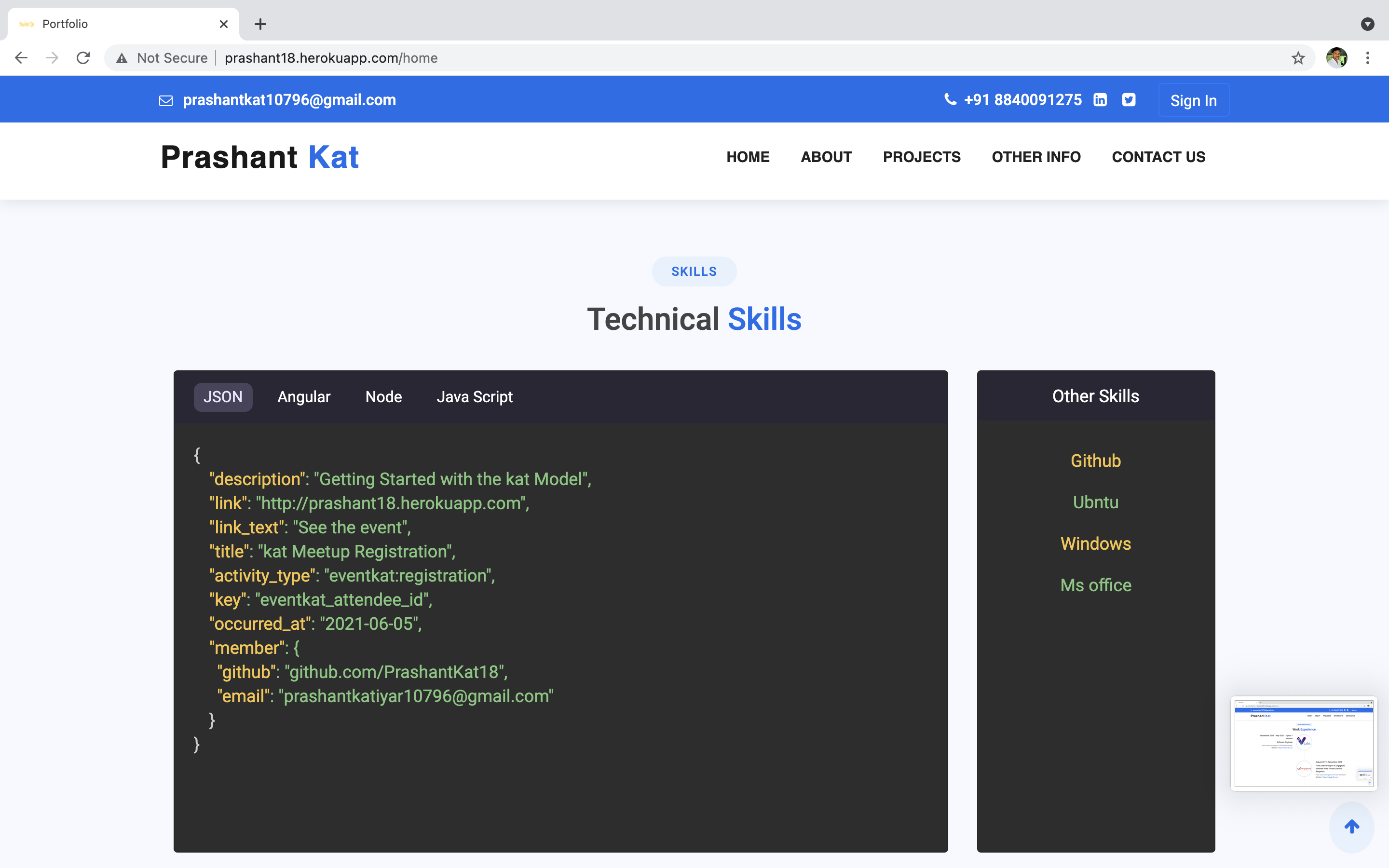The height and width of the screenshot is (868, 1389).
Task: Close the Portfolio tab
Action: coord(224,24)
